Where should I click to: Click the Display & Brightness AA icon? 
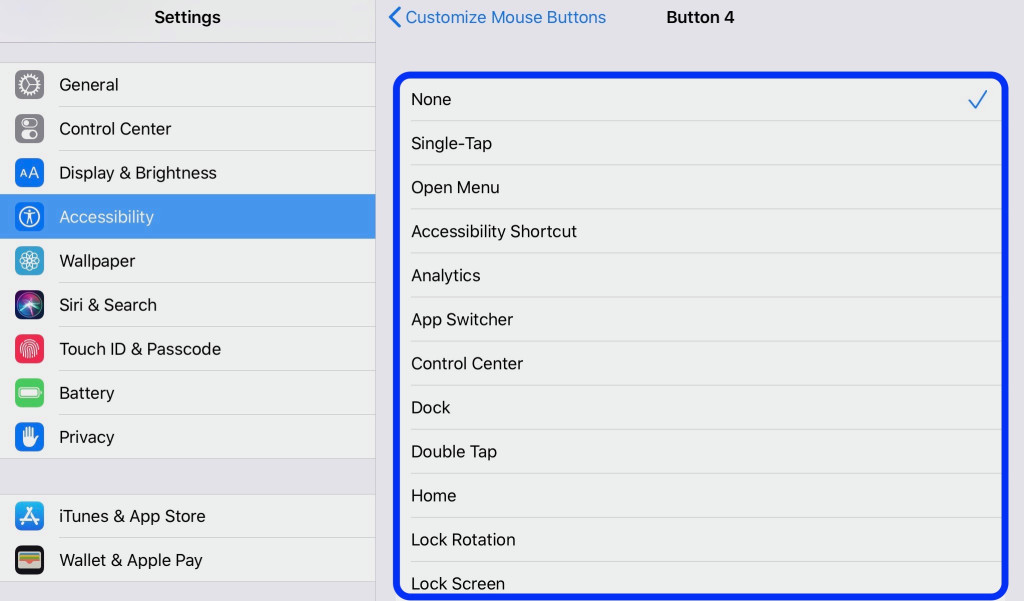30,173
